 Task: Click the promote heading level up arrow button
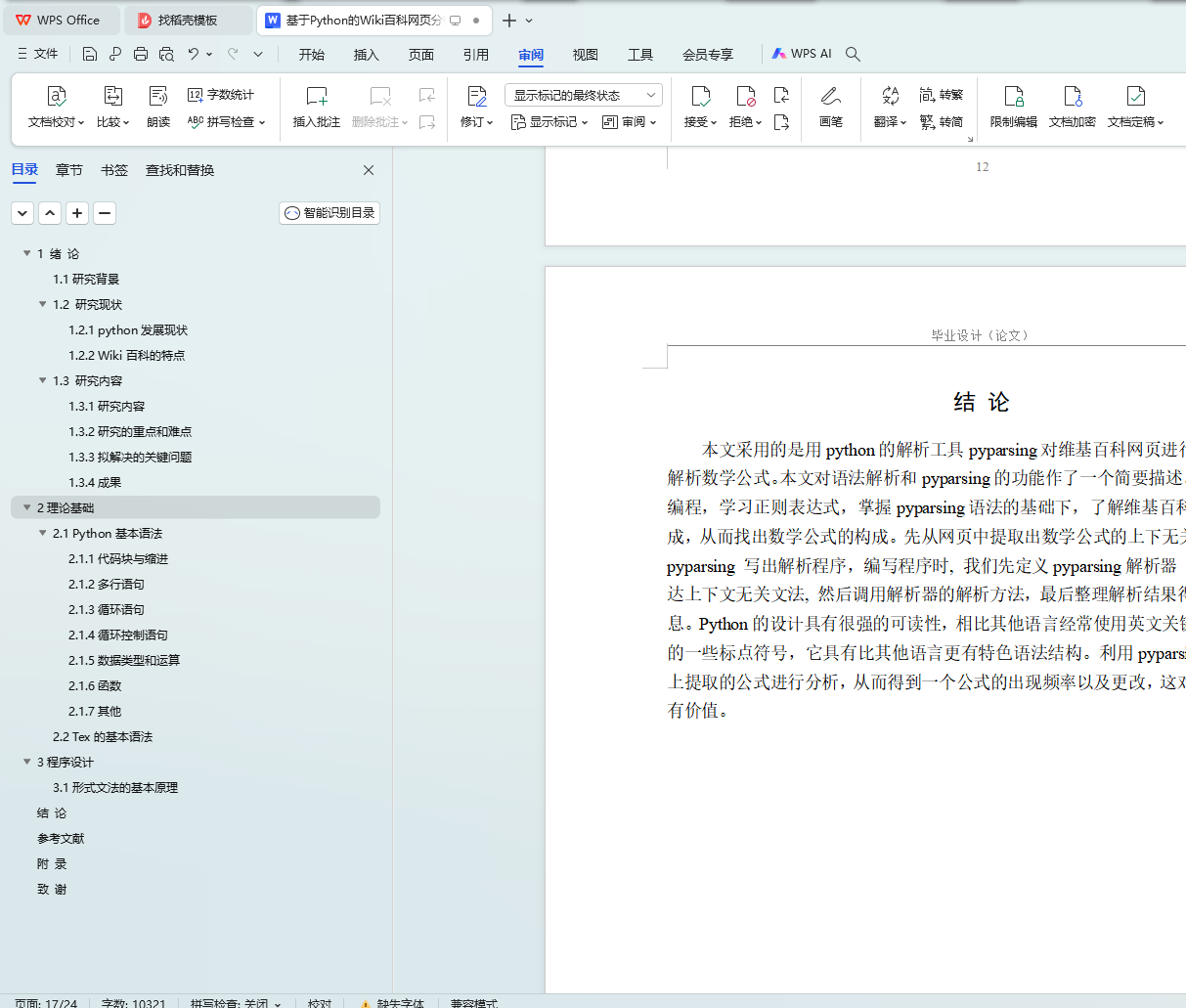pyautogui.click(x=50, y=213)
